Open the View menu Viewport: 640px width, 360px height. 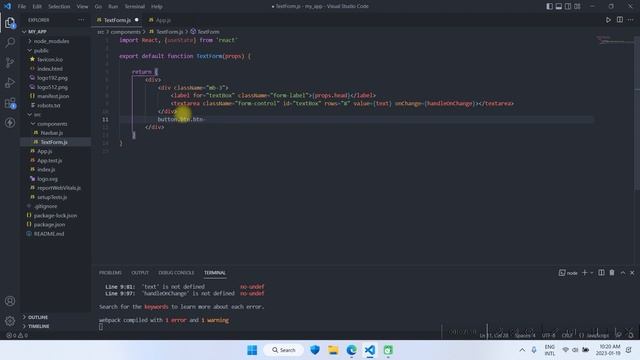[x=82, y=6]
